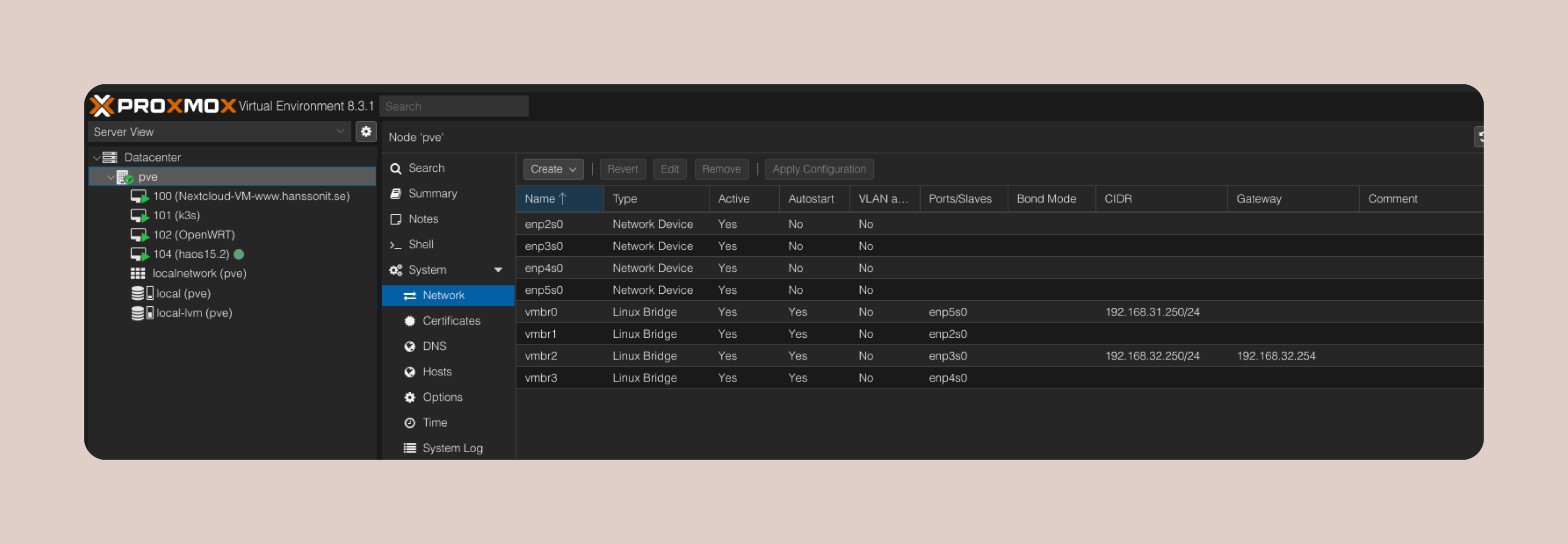Click the DNS globe icon

pos(409,346)
